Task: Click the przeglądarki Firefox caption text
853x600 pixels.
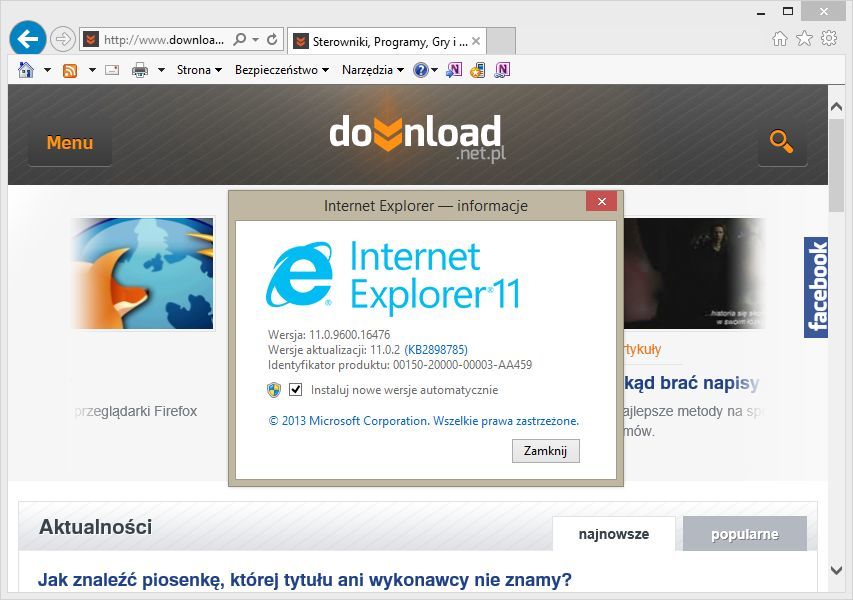Action: pos(135,411)
